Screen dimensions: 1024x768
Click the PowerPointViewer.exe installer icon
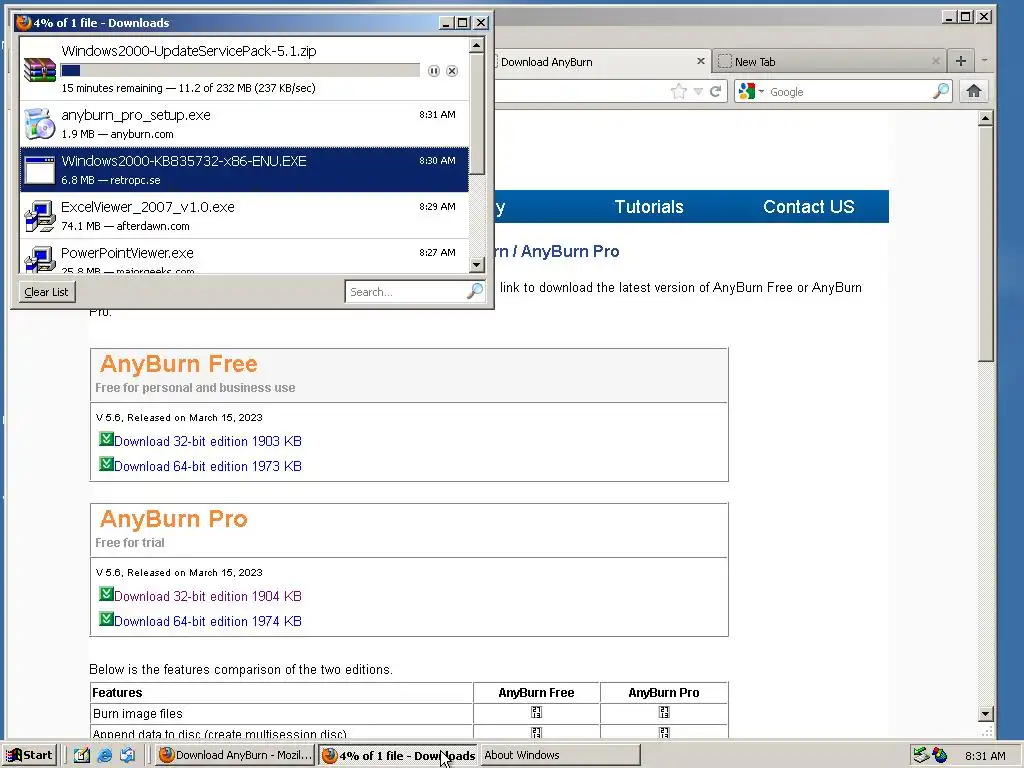click(x=40, y=259)
